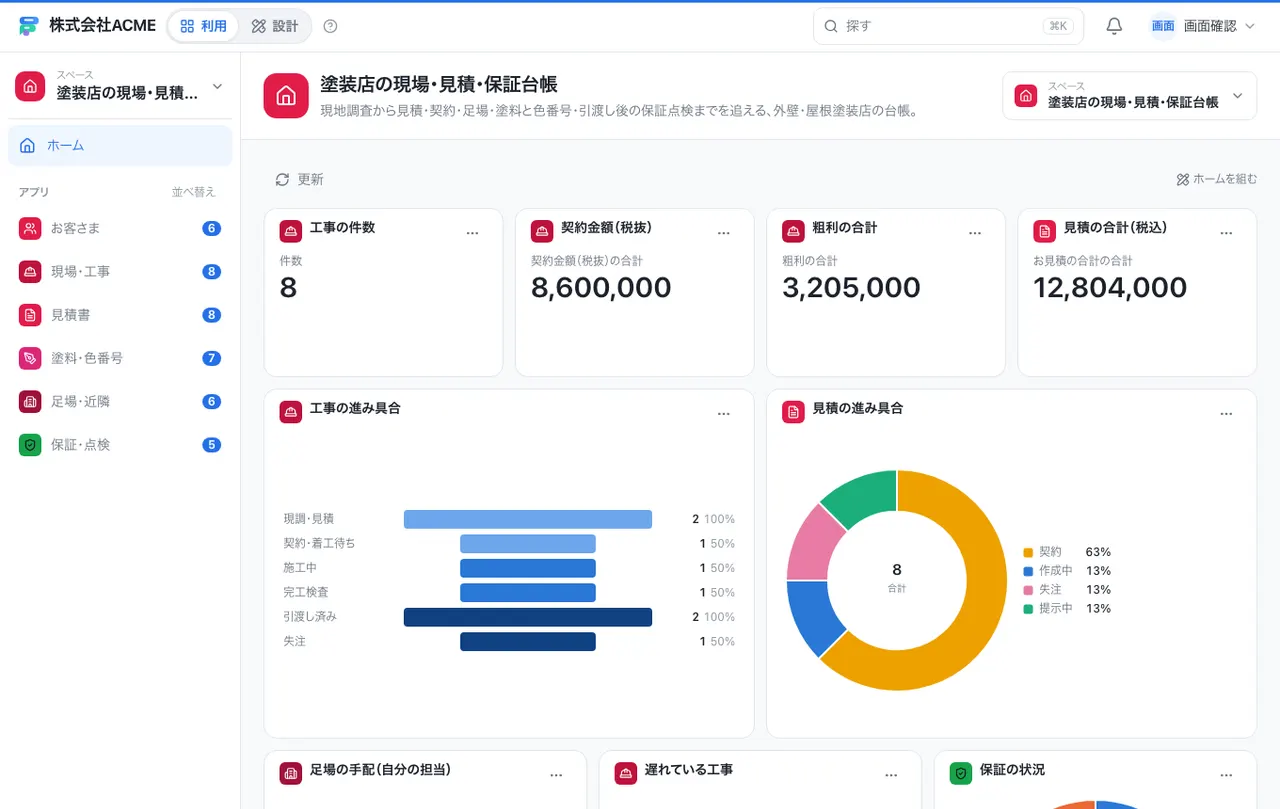Image resolution: width=1280 pixels, height=809 pixels.
Task: Click the refresh icon next to 更新
Action: [282, 179]
